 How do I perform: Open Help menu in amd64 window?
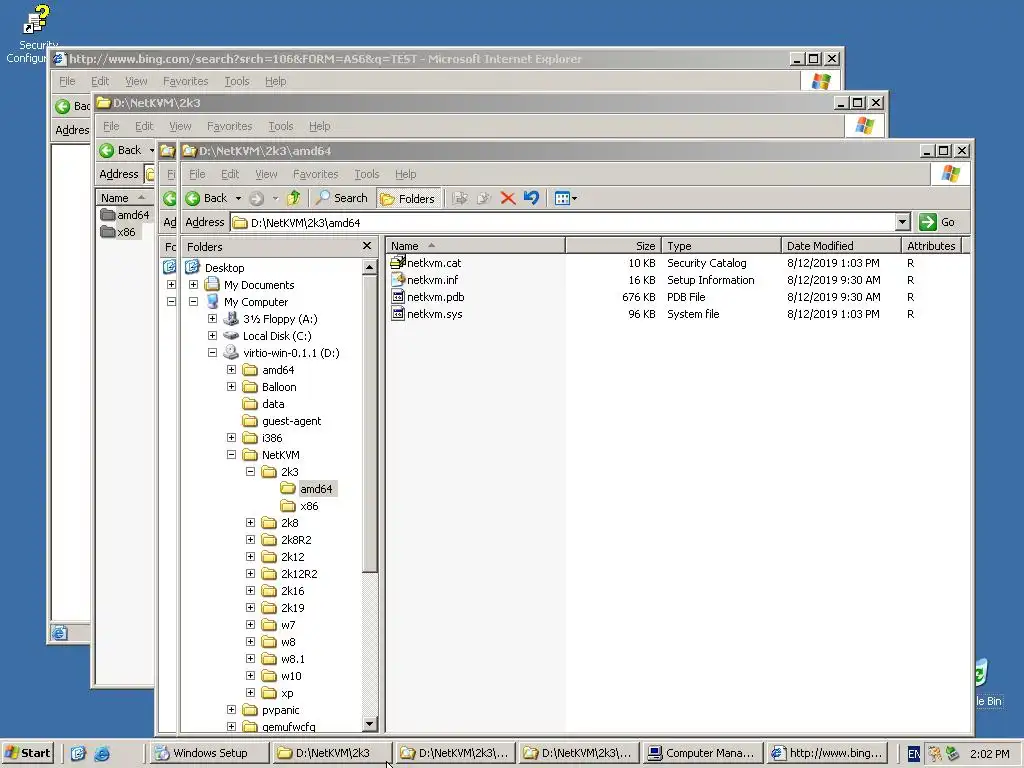point(406,174)
